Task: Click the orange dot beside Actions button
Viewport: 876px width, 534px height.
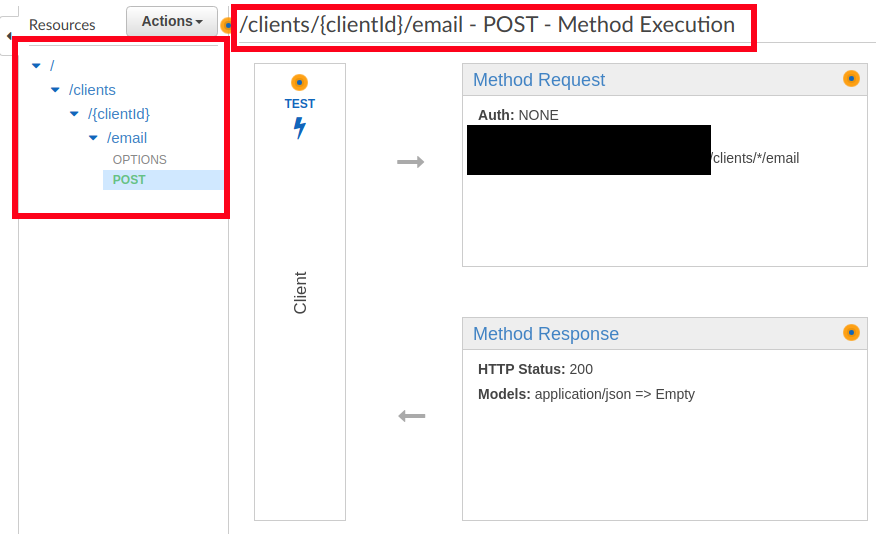Action: click(x=226, y=25)
